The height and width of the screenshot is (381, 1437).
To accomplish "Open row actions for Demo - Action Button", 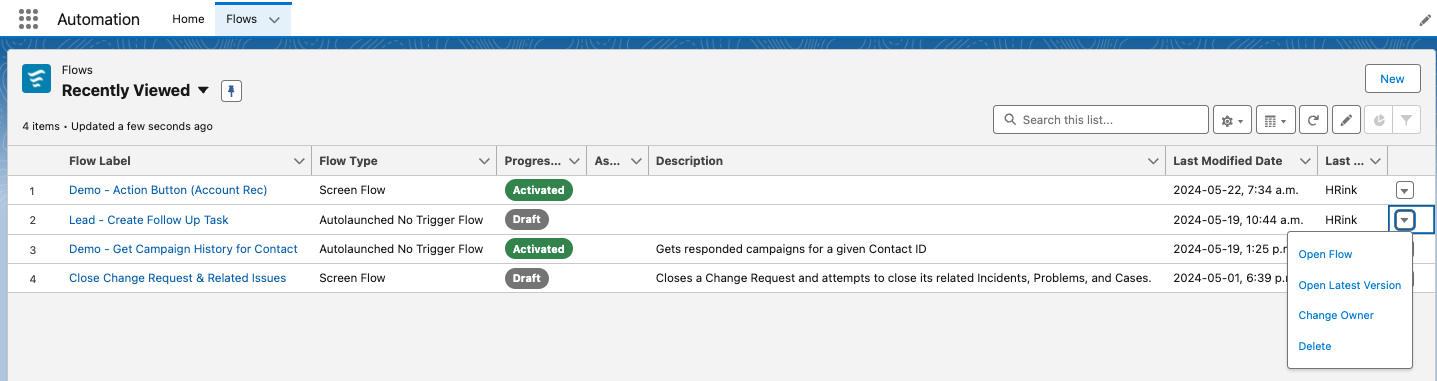I will pos(1404,190).
